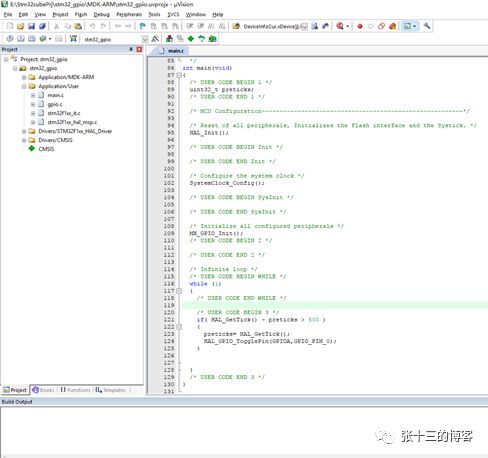Click the Build target icon
The height and width of the screenshot is (458, 488).
(21, 39)
